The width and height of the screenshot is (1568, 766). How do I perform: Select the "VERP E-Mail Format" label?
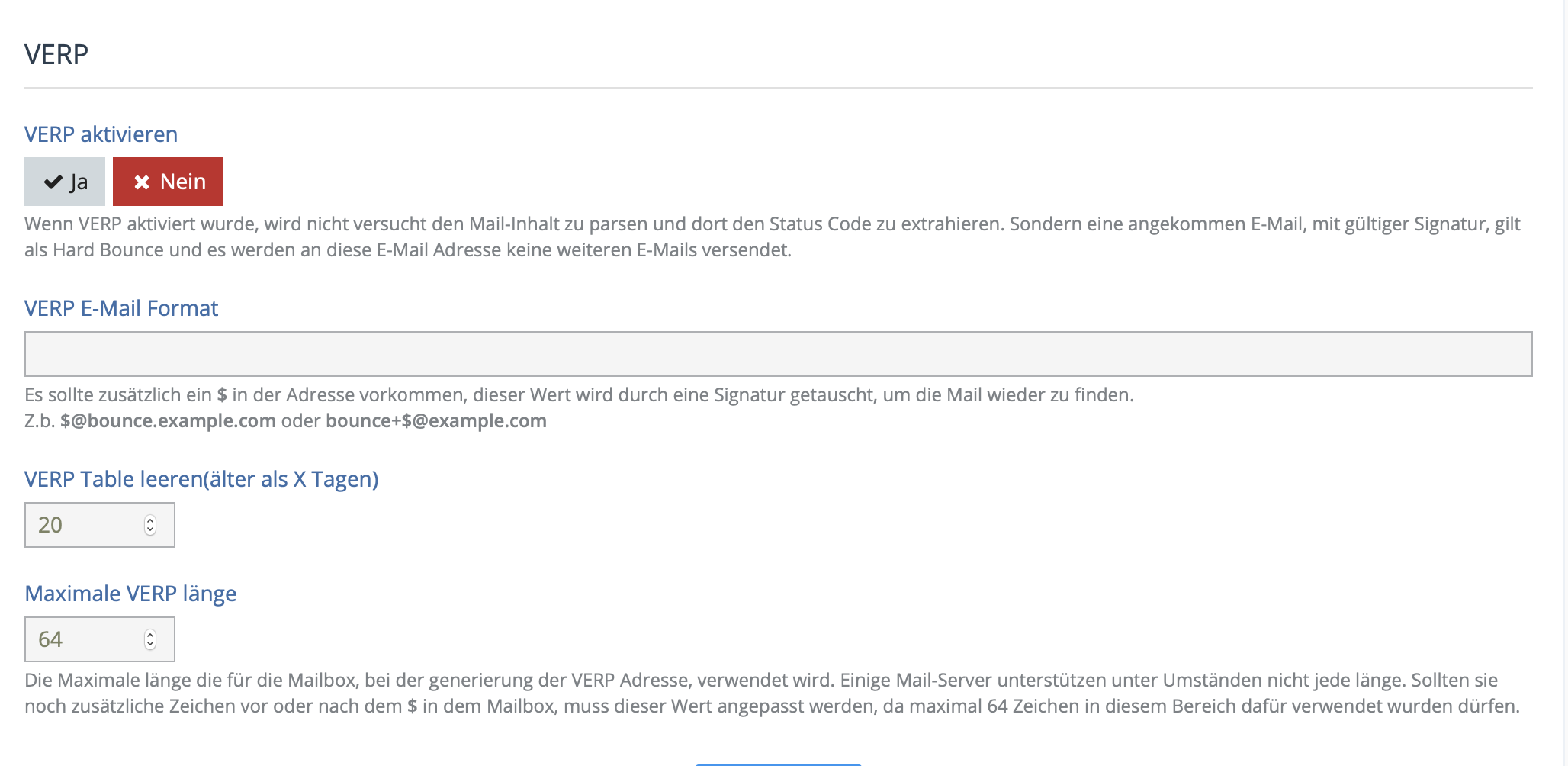(x=121, y=308)
